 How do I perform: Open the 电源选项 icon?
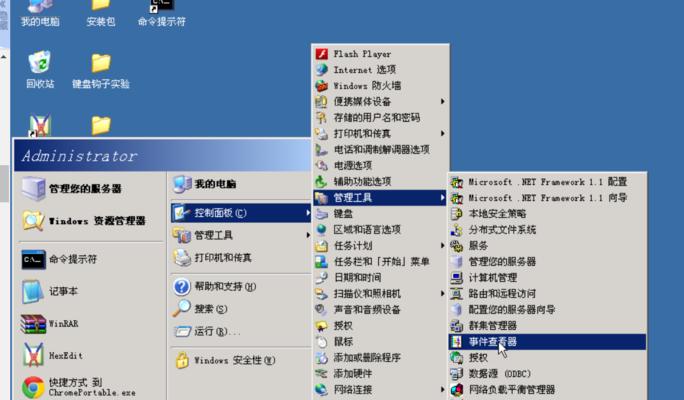(x=322, y=166)
